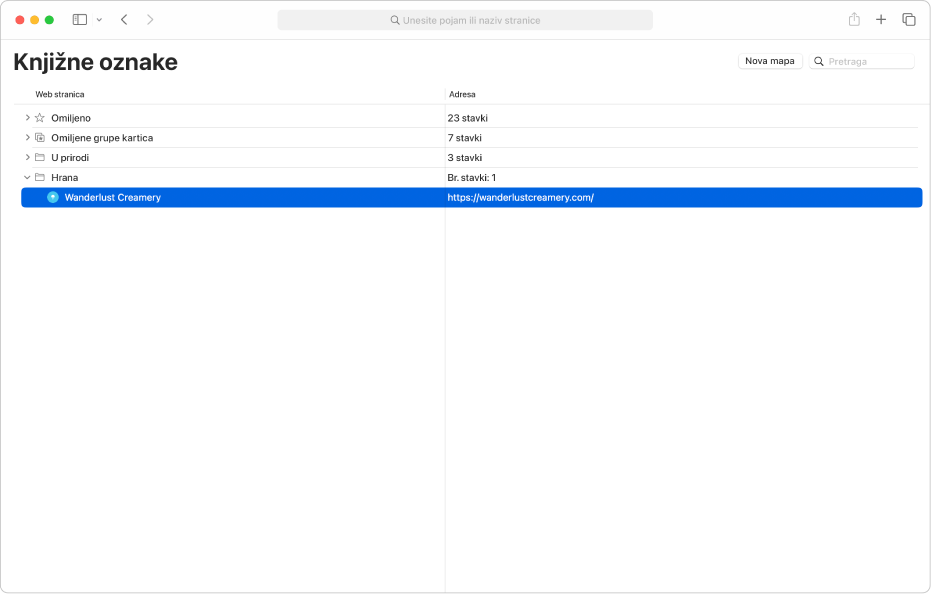
Task: Maximize the window with green button
Action: 49,20
